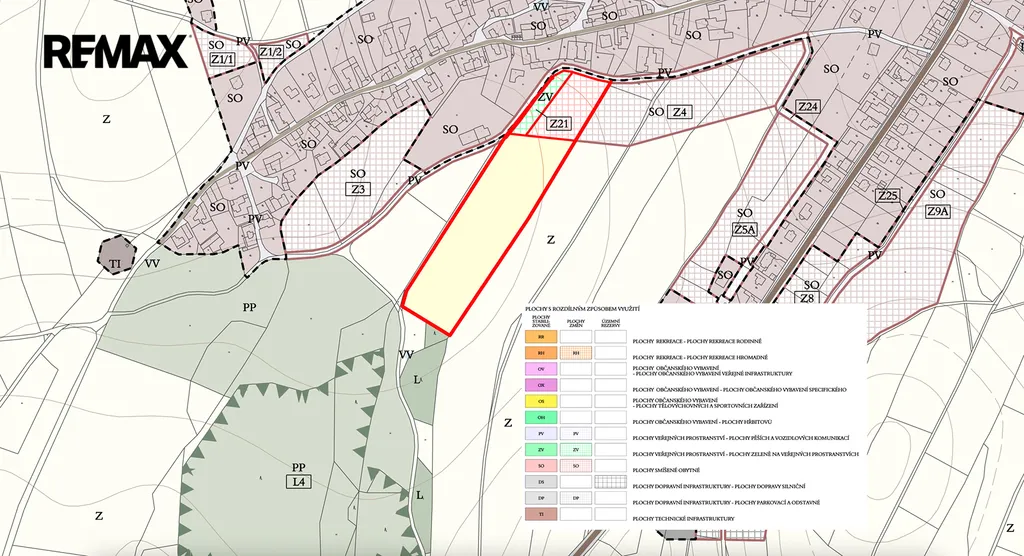Select the Z3 zone label

(358, 189)
